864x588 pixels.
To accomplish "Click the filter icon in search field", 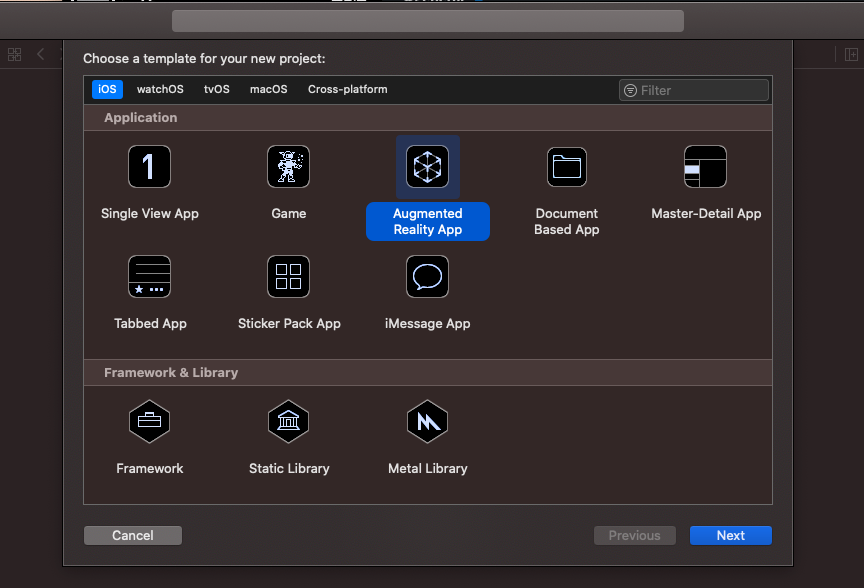I will (630, 90).
